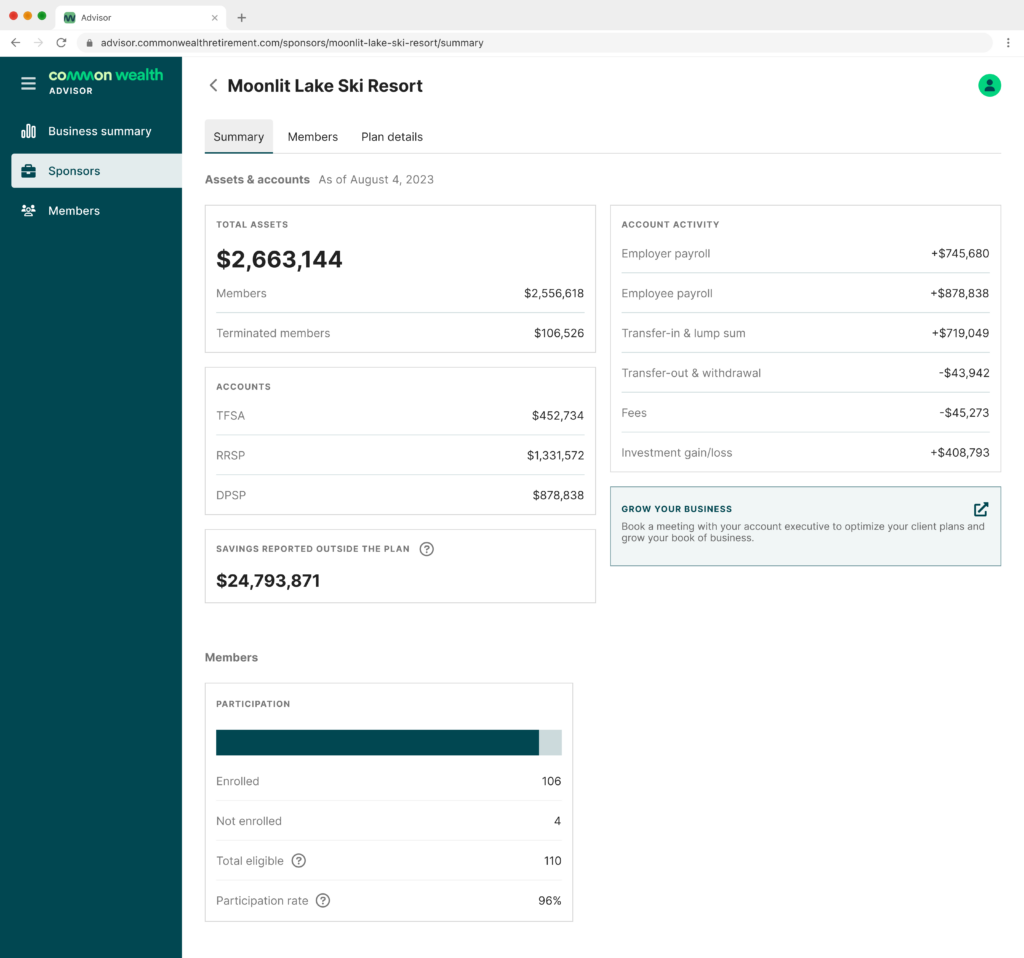This screenshot has width=1024, height=958.
Task: Click the Participation card heading
Action: point(253,704)
